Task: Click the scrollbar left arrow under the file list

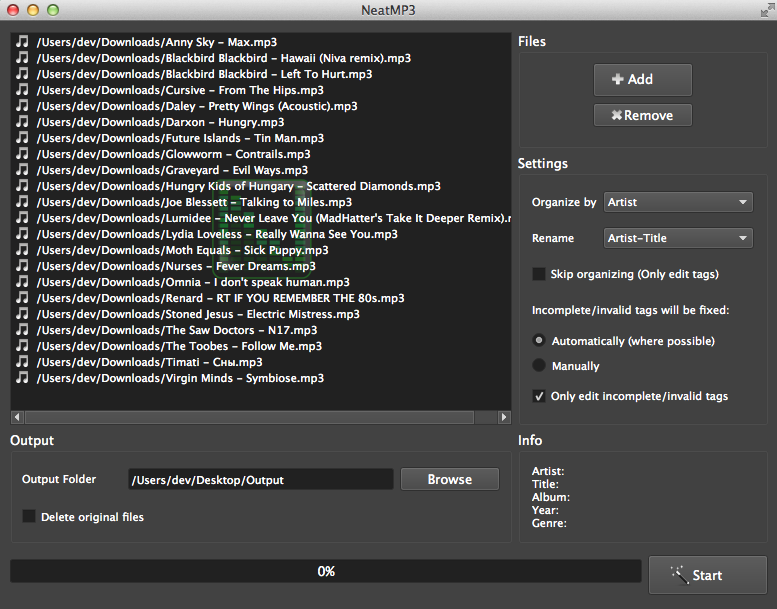Action: point(17,417)
